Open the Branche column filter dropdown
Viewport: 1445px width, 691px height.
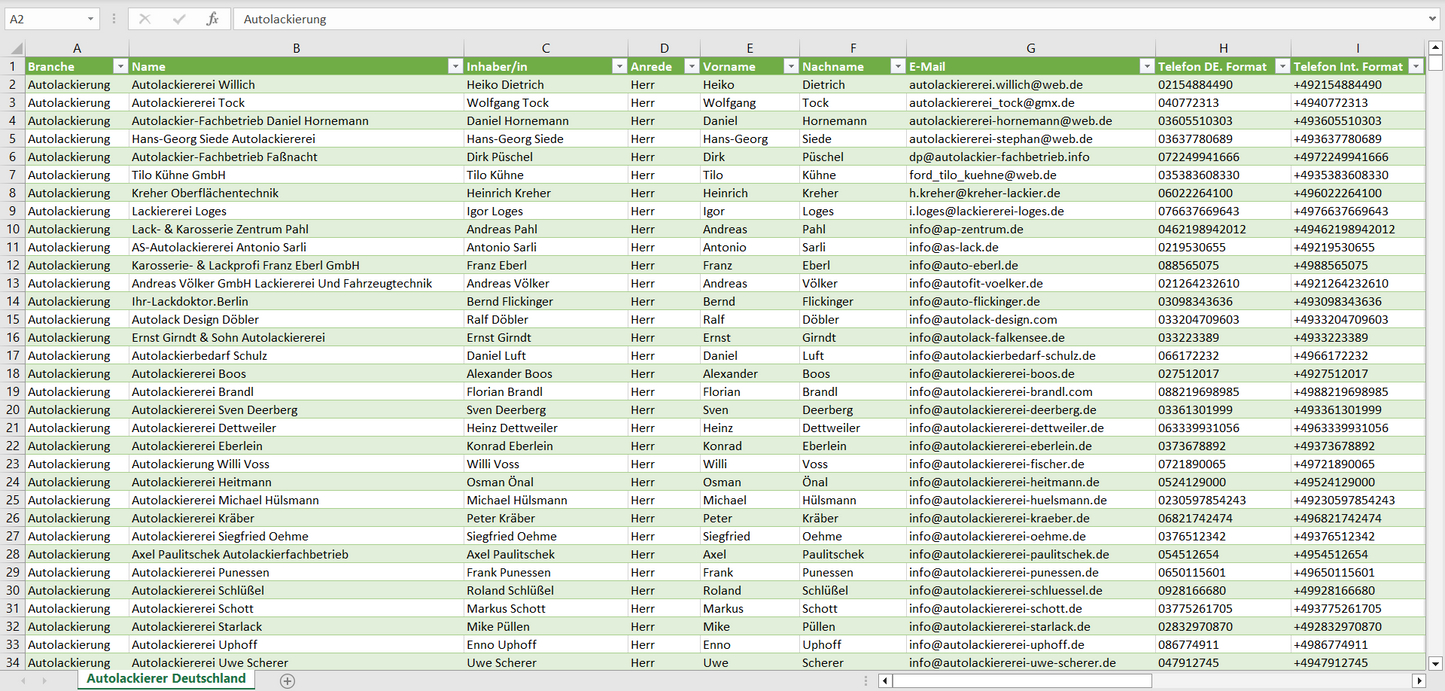[120, 67]
